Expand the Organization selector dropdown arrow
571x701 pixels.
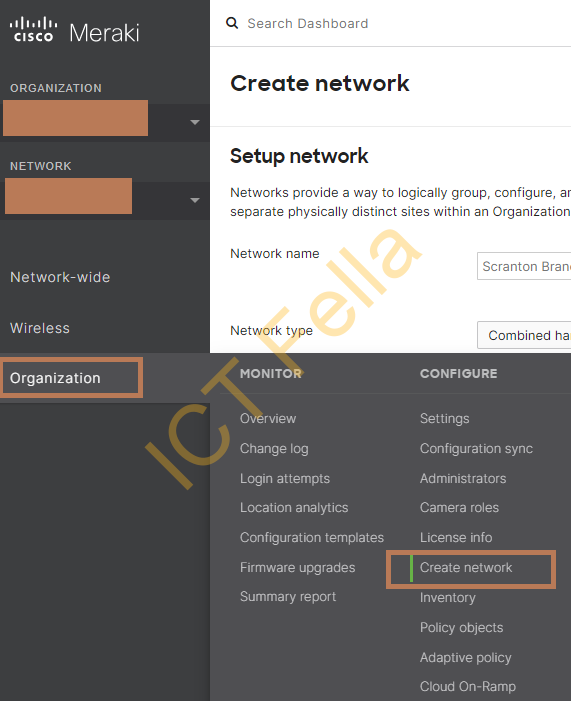pyautogui.click(x=195, y=122)
